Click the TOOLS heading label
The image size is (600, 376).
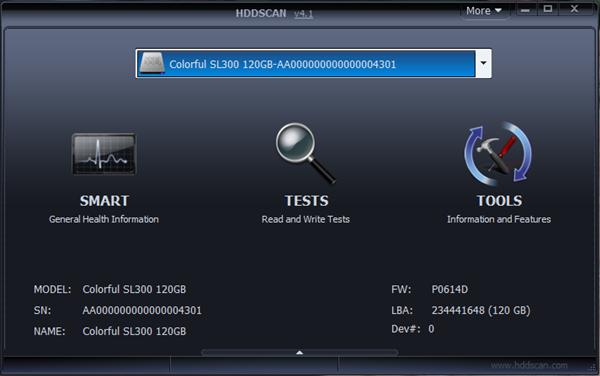tap(499, 201)
